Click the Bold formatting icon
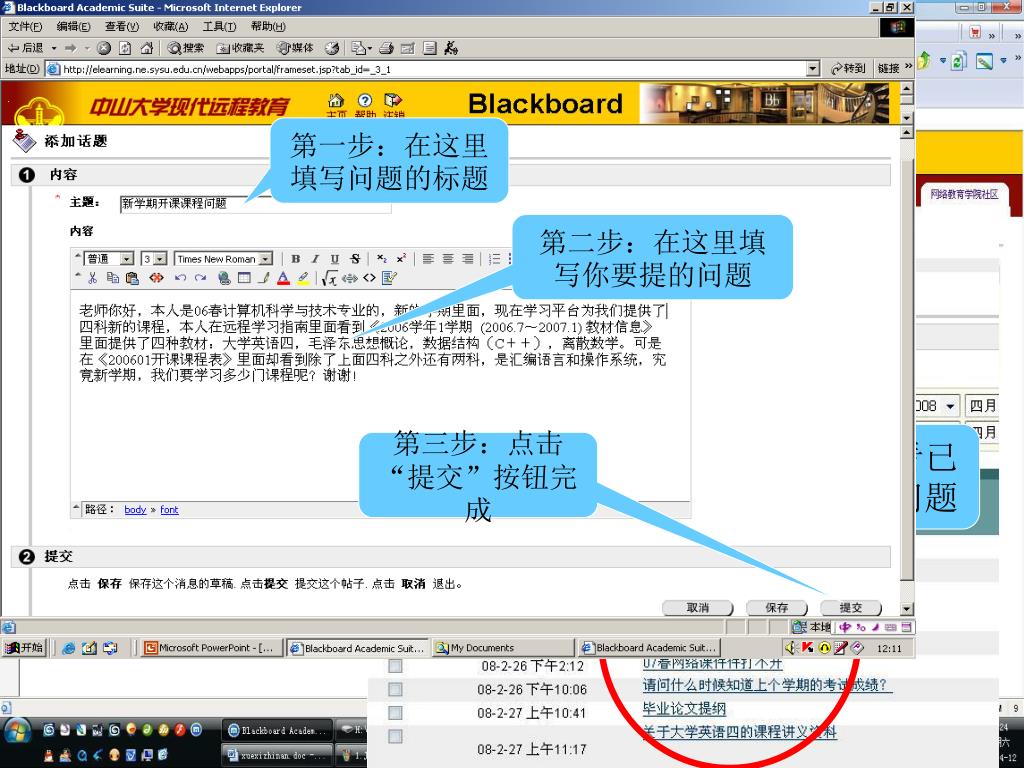 [x=296, y=259]
